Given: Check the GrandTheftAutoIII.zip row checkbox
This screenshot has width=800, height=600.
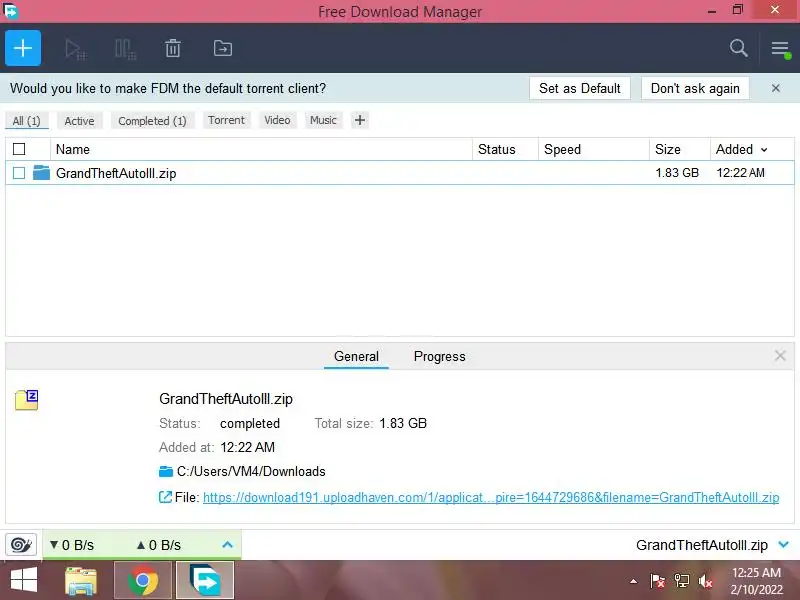Looking at the screenshot, I should coord(19,173).
